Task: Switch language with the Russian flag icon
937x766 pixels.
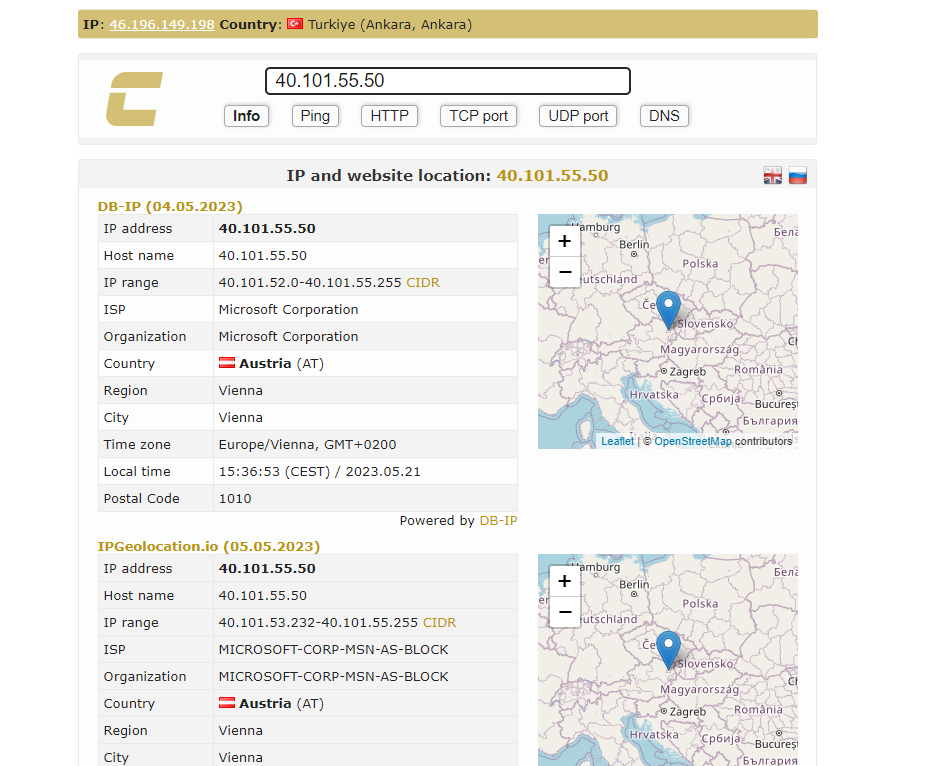Action: 798,176
